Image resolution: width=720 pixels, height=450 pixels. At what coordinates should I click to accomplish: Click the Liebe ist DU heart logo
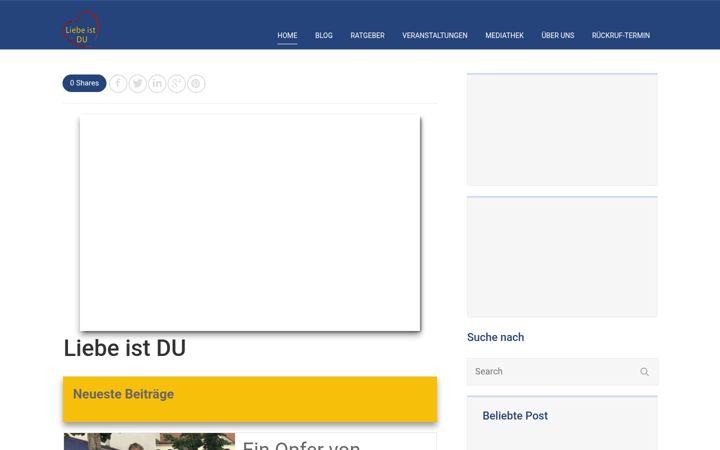coord(81,29)
